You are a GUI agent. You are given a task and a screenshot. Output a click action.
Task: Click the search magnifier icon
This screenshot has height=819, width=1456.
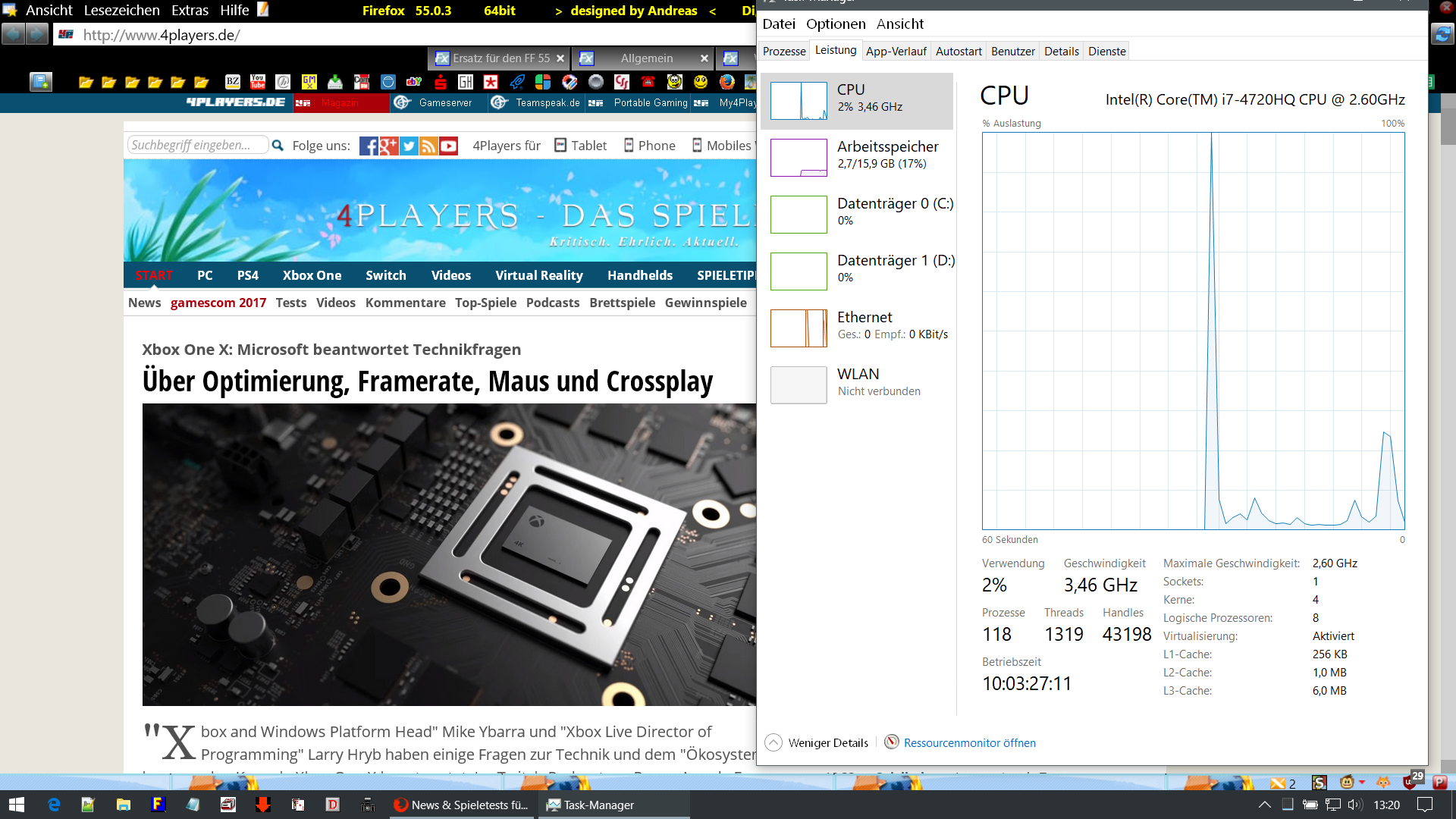click(278, 146)
